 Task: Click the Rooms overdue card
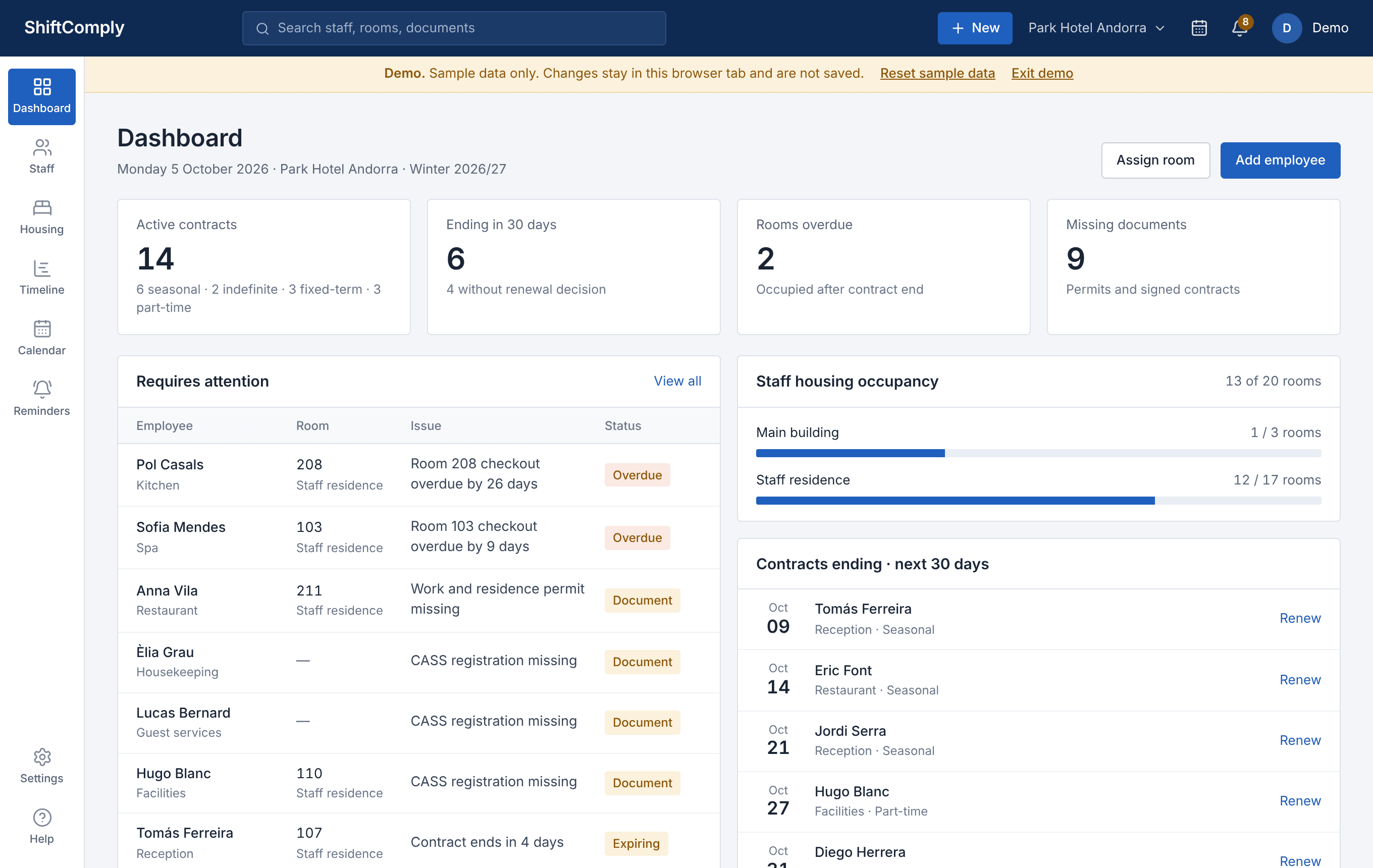[x=883, y=267]
